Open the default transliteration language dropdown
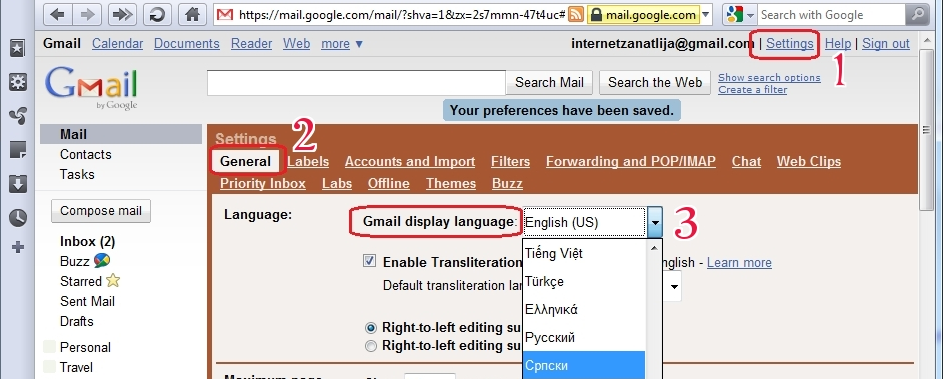This screenshot has width=943, height=381. pyautogui.click(x=674, y=286)
